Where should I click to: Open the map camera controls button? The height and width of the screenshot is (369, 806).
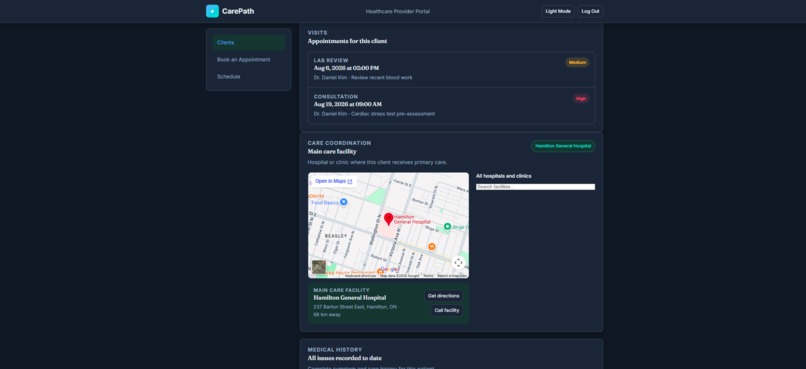coord(459,263)
